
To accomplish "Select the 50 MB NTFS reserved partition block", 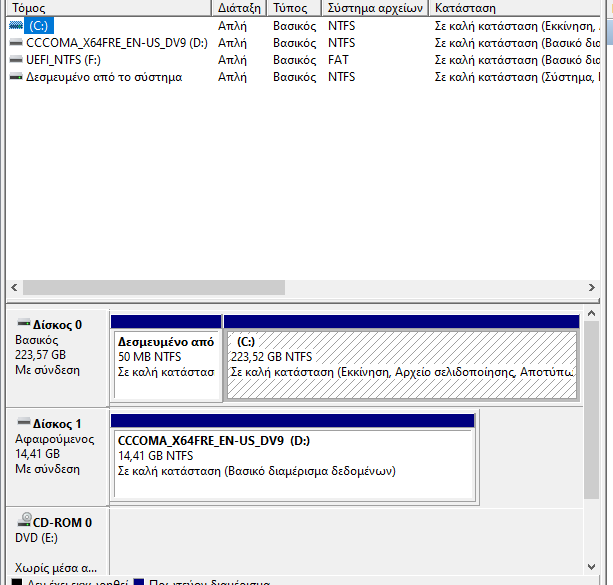I will point(166,358).
